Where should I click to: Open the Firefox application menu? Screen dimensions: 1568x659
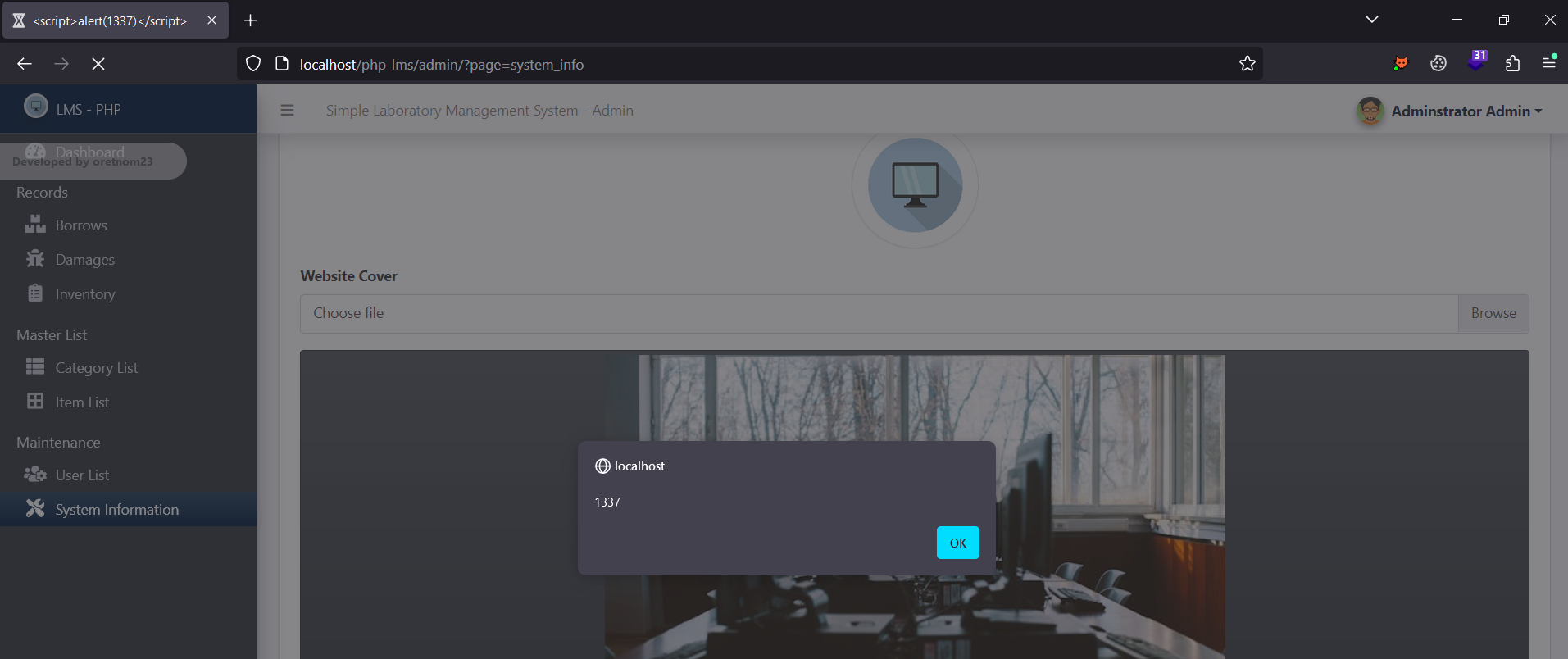pyautogui.click(x=1549, y=62)
